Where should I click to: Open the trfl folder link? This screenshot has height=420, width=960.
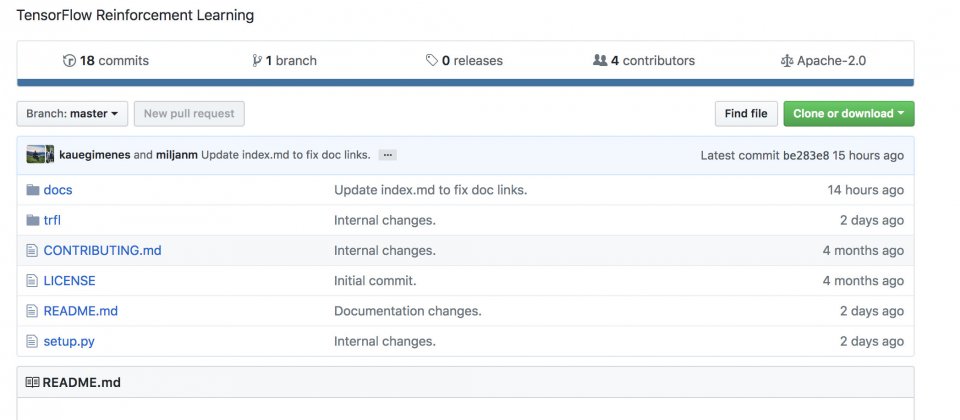[52, 220]
